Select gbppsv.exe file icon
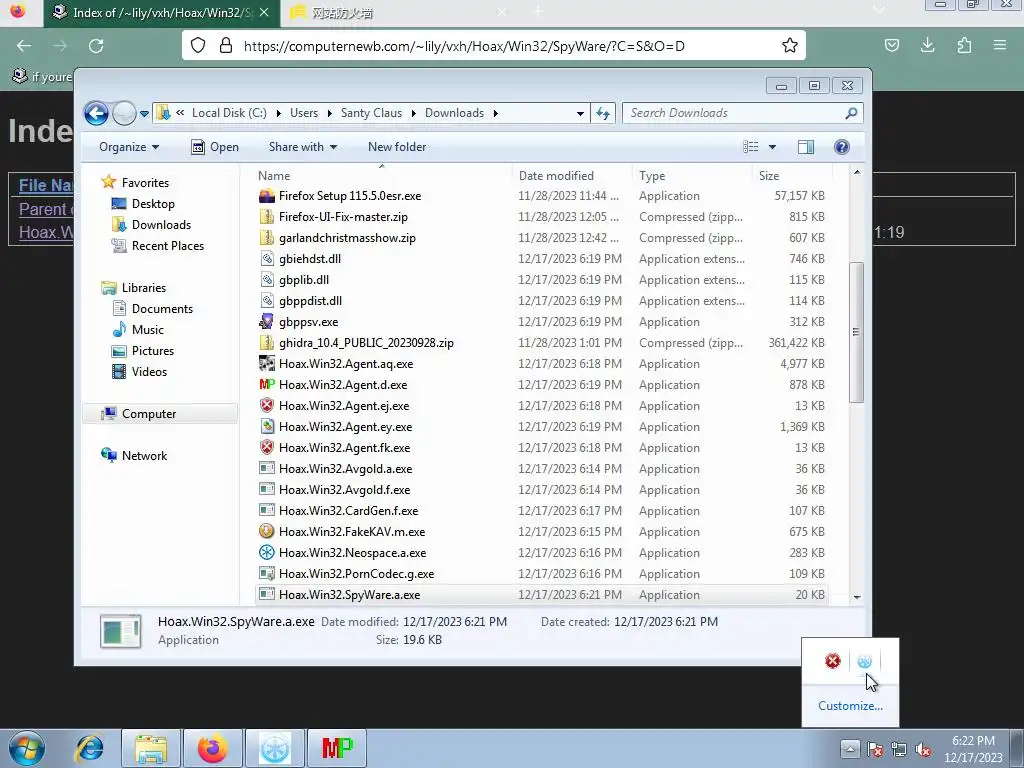The height and width of the screenshot is (768, 1024). [x=266, y=321]
